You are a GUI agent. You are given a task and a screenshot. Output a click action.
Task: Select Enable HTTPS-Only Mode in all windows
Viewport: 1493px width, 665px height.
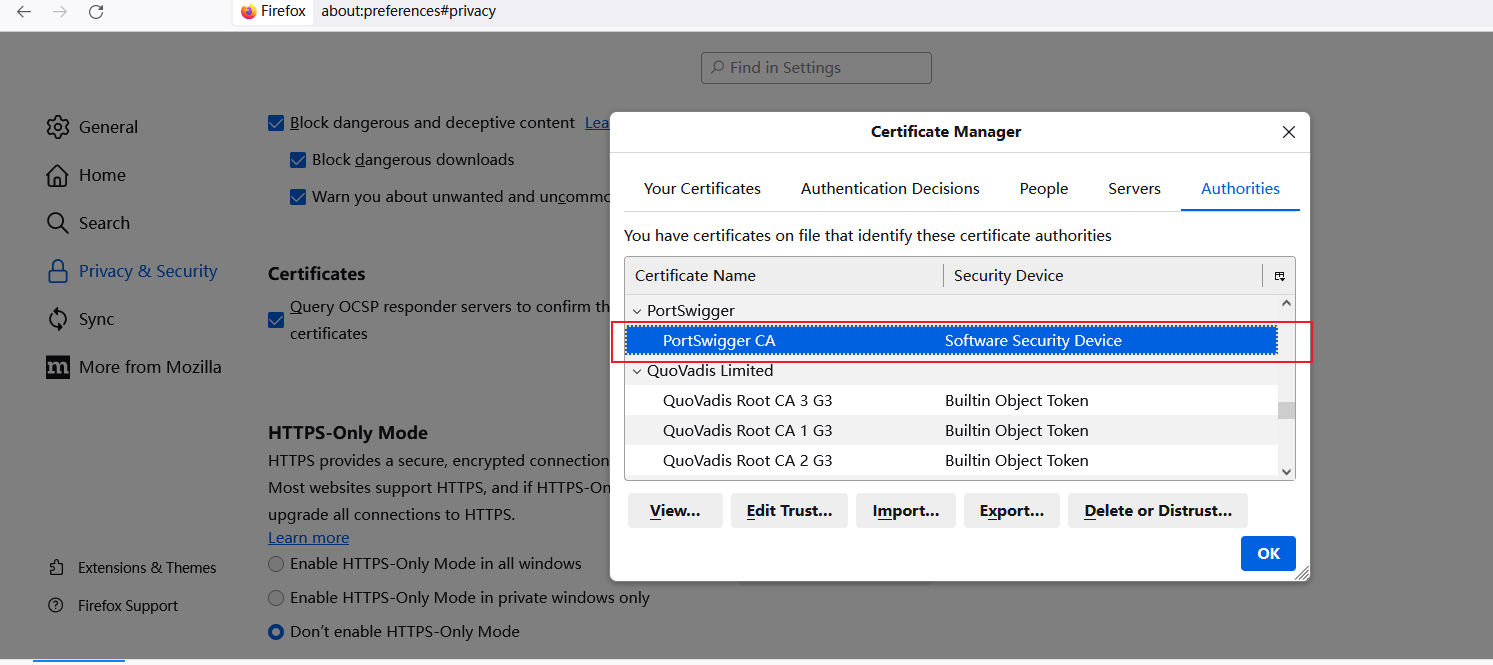276,564
